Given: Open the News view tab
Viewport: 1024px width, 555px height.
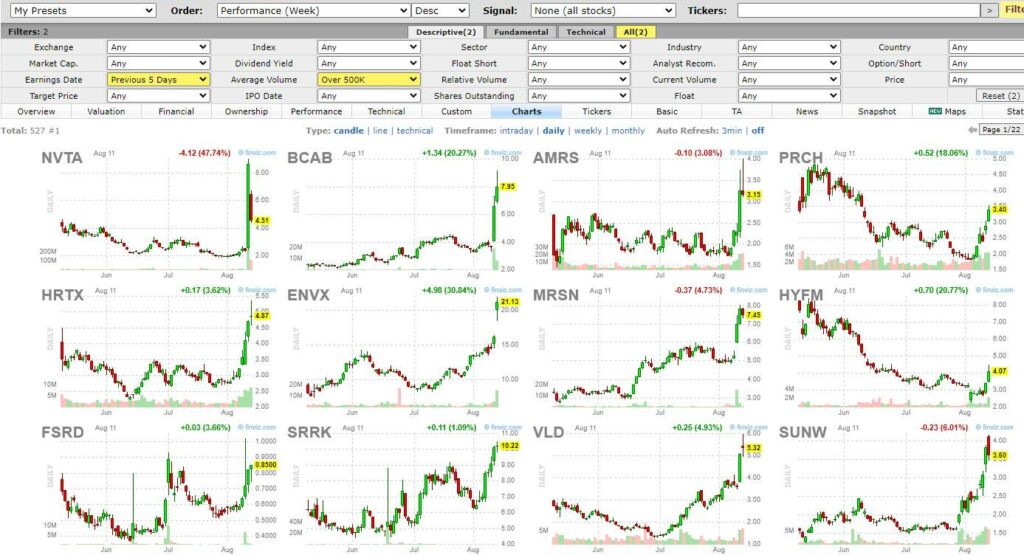Looking at the screenshot, I should (807, 112).
